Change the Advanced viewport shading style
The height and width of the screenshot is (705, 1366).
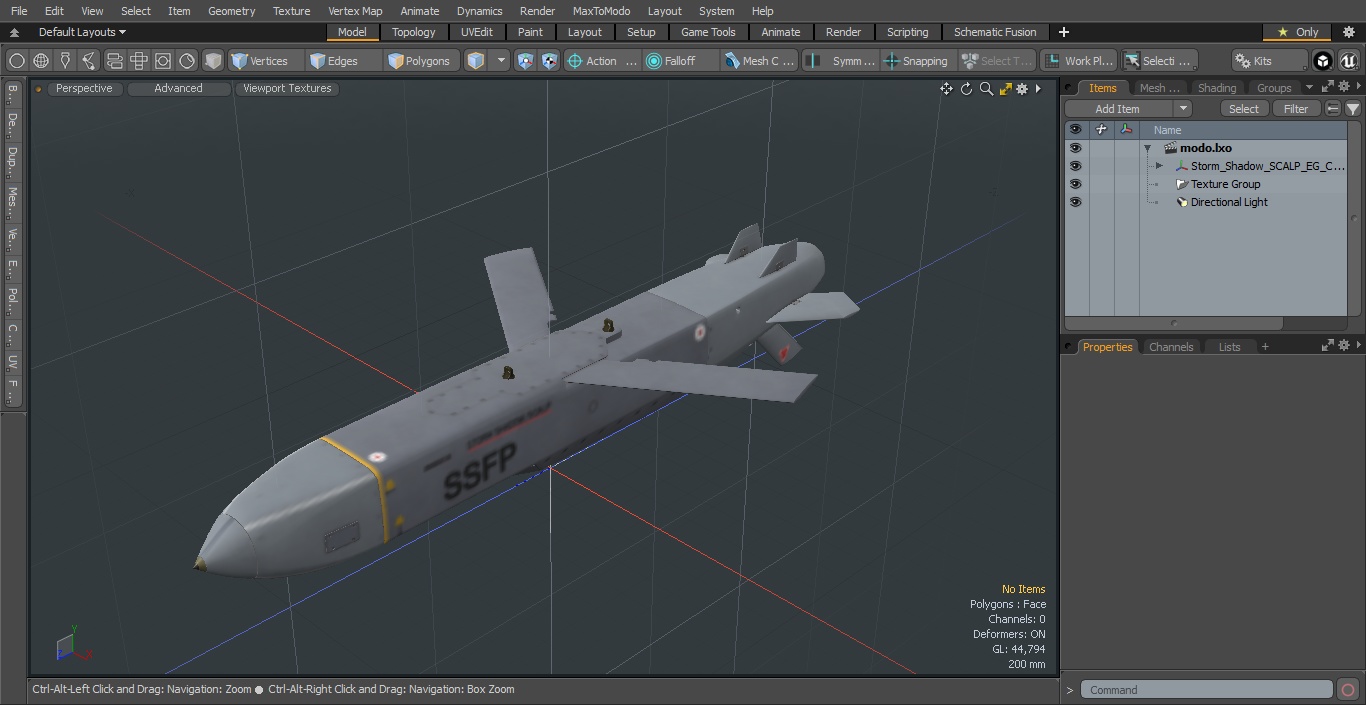click(x=178, y=88)
